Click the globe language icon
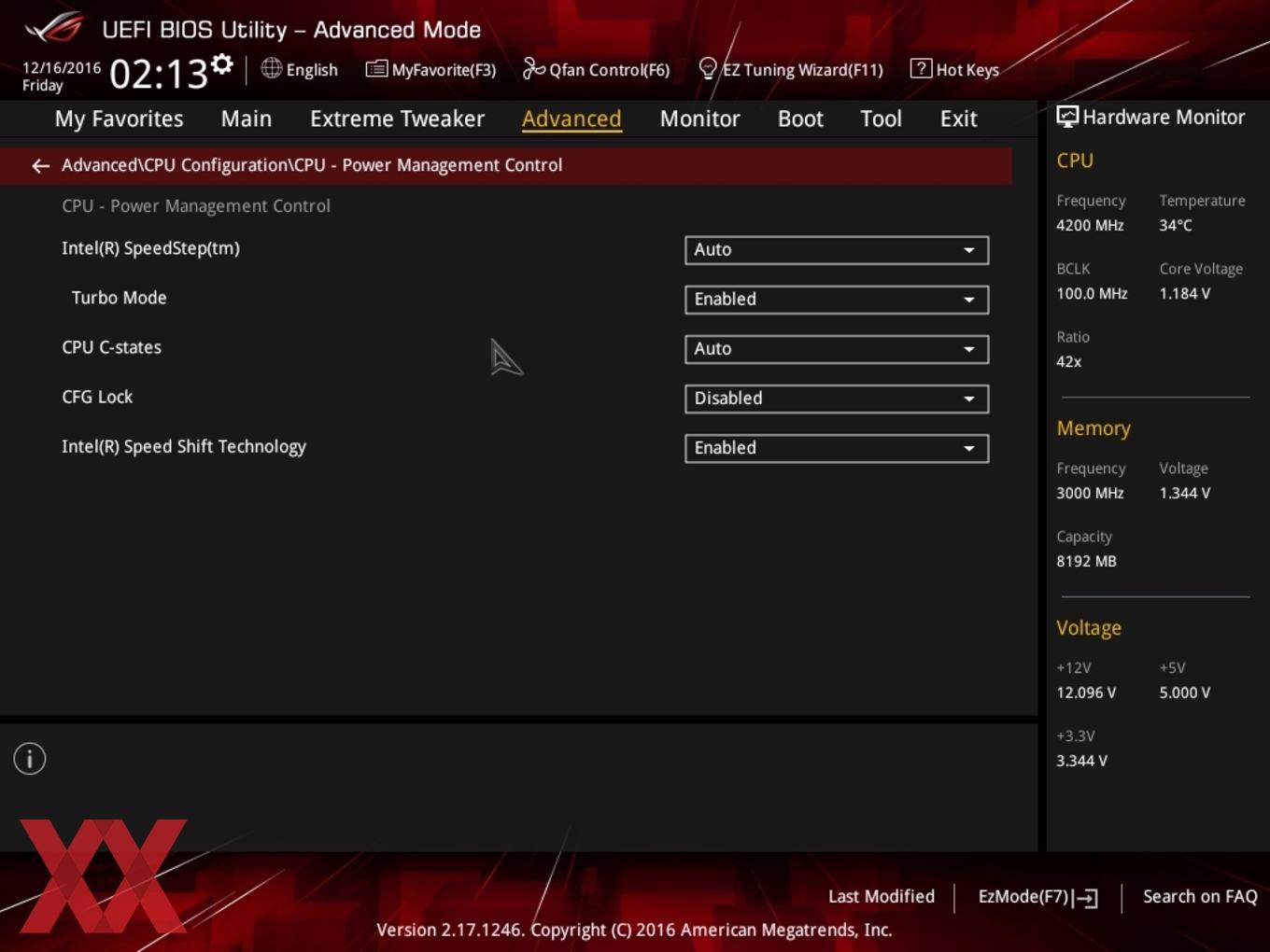This screenshot has height=952, width=1270. (x=271, y=68)
